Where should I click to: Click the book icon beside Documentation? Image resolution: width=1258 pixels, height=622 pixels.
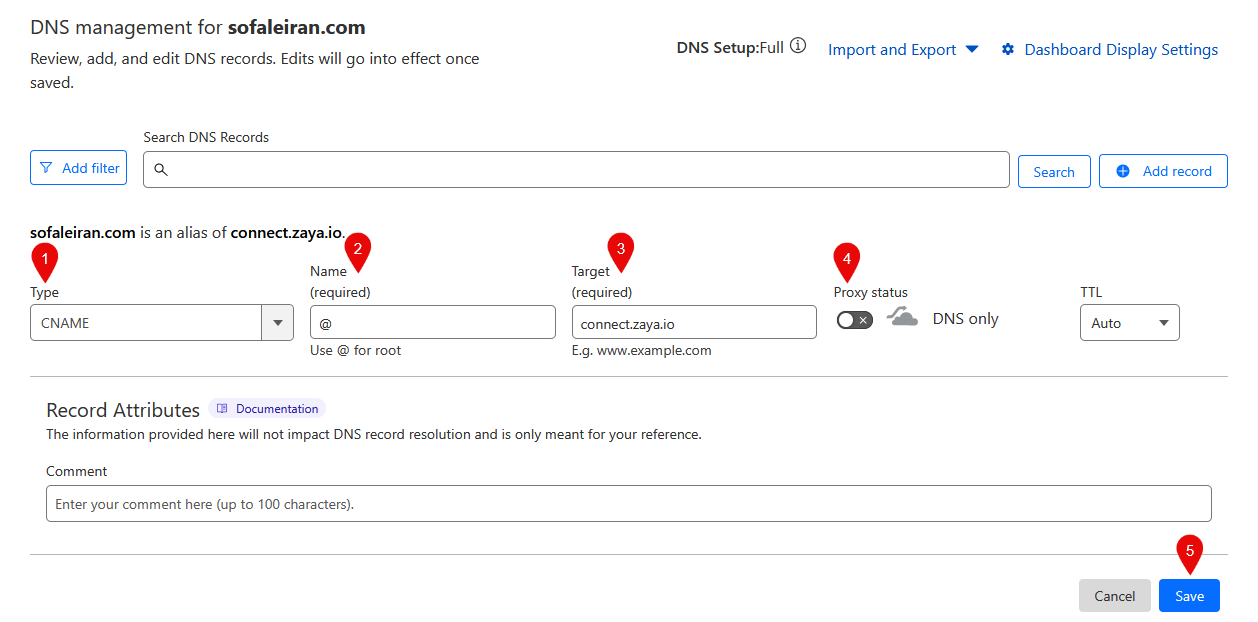[222, 409]
